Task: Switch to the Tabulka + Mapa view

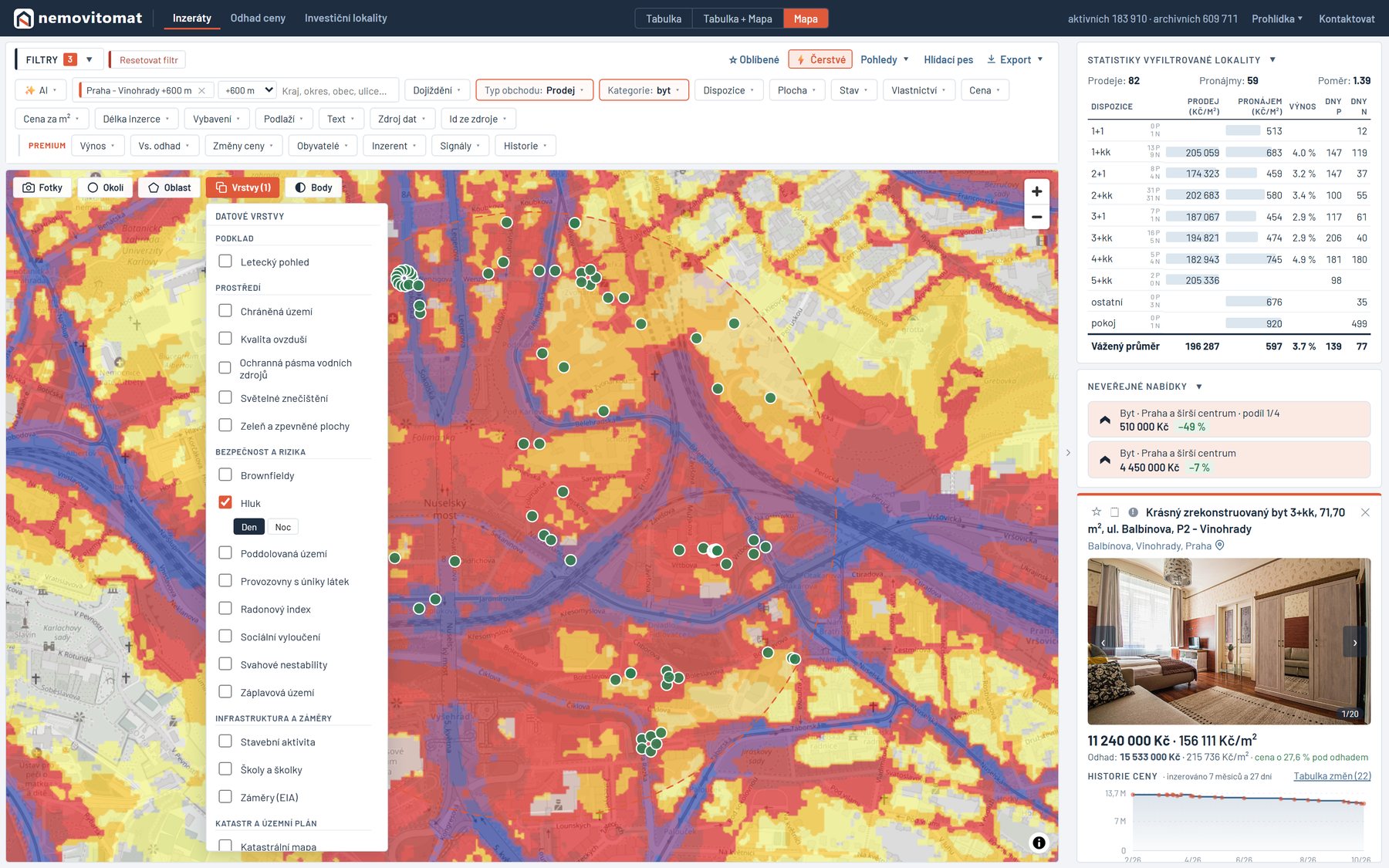Action: click(738, 19)
